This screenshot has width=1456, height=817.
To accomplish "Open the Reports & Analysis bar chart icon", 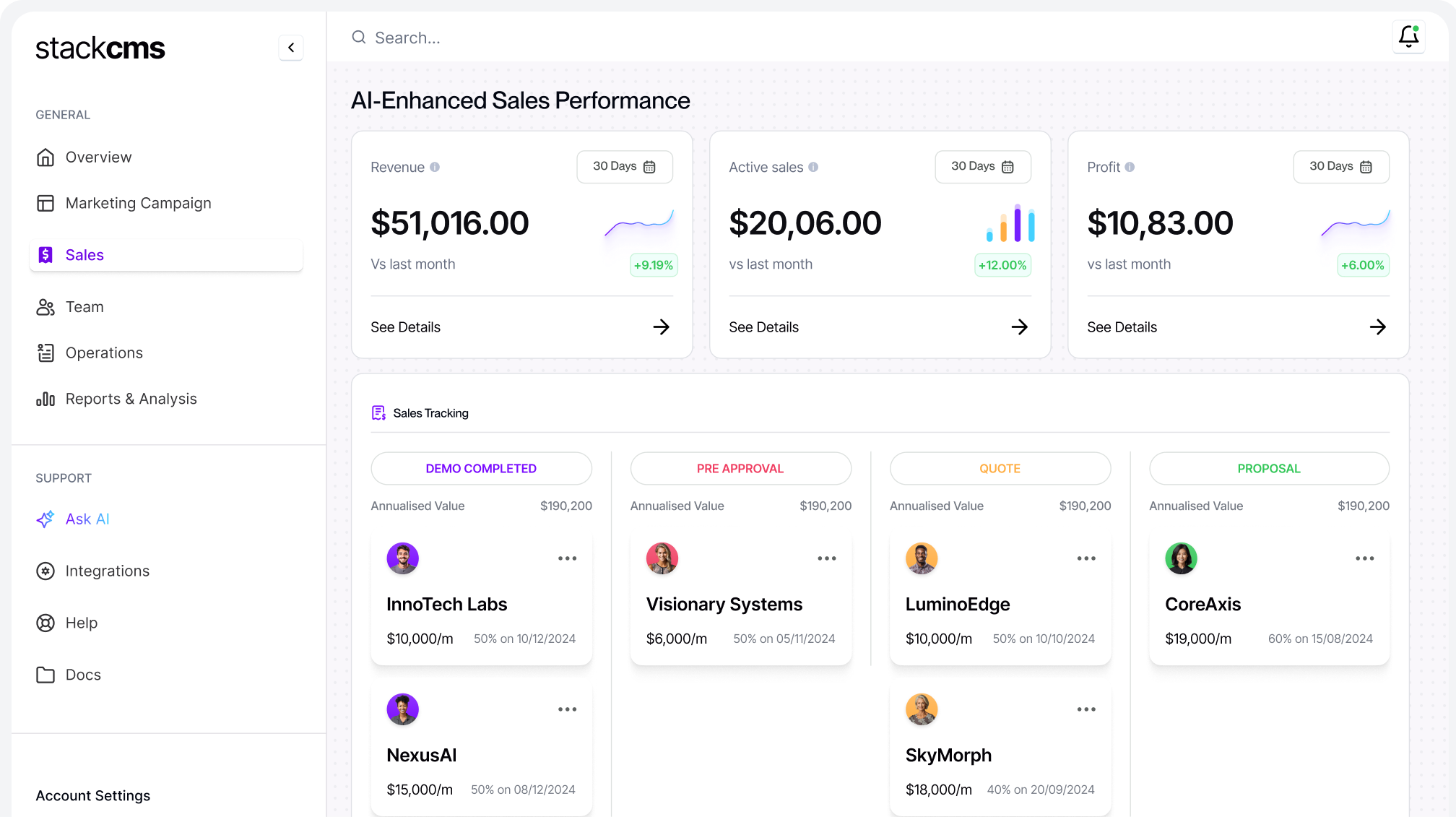I will coord(45,398).
